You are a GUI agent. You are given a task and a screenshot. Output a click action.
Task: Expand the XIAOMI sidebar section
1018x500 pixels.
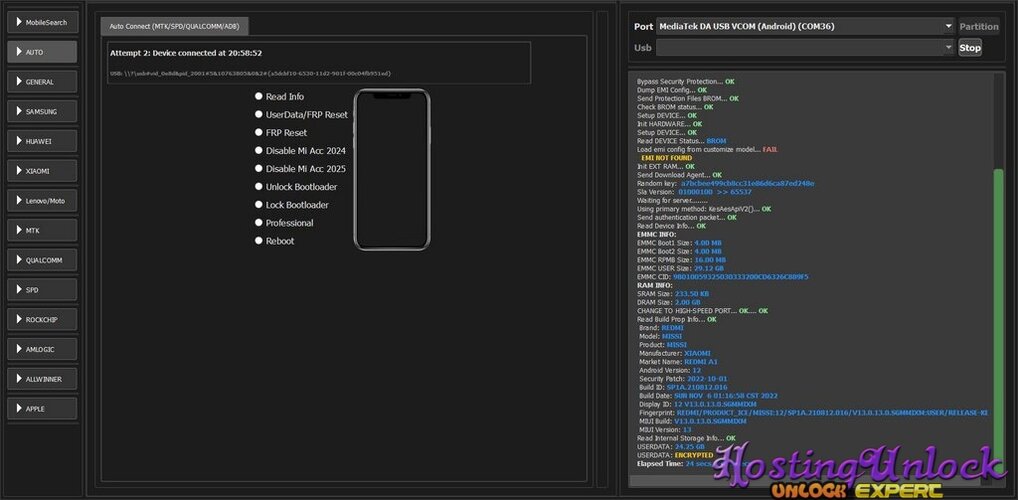pos(42,171)
